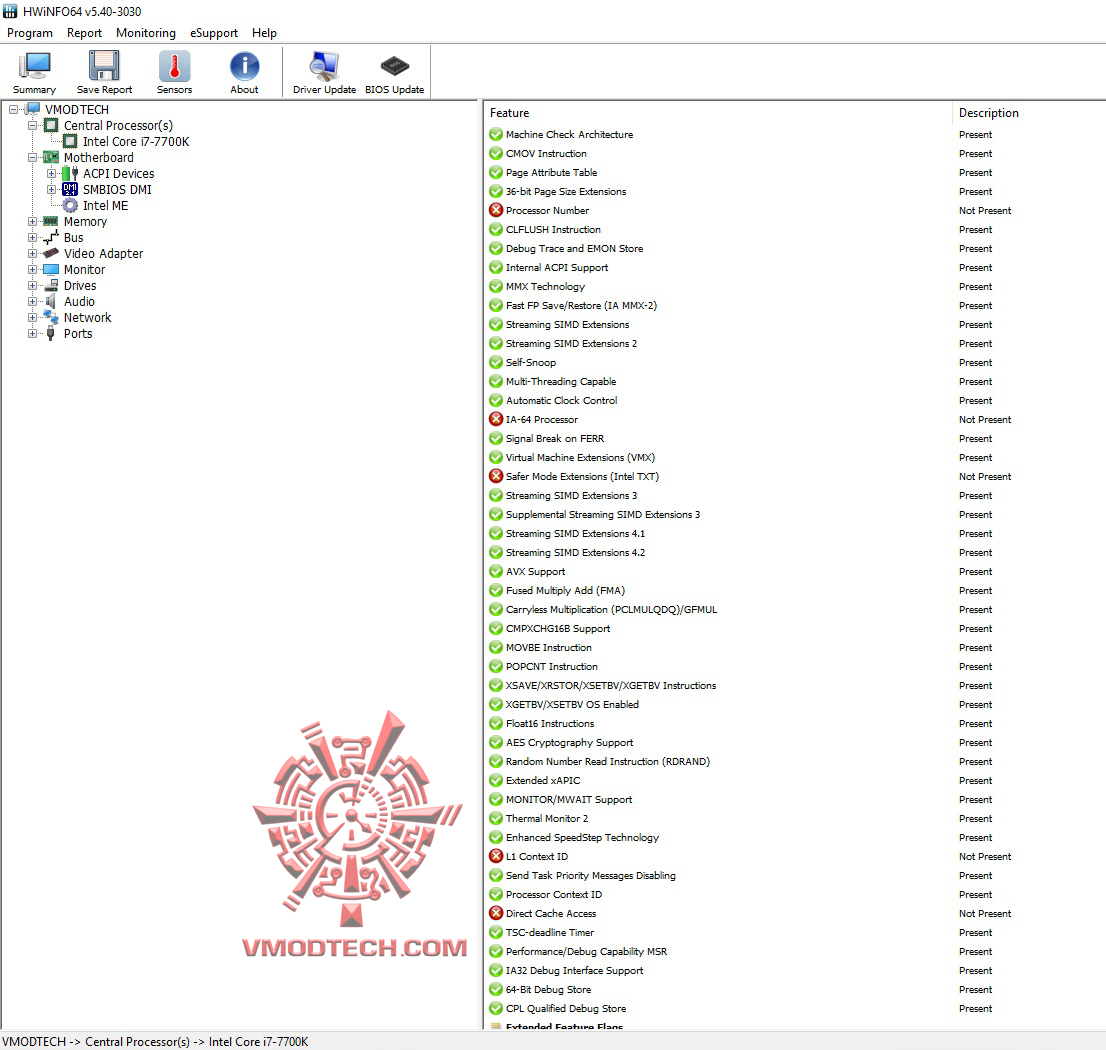Select the Intel ME tree label
1106x1050 pixels.
click(x=106, y=205)
